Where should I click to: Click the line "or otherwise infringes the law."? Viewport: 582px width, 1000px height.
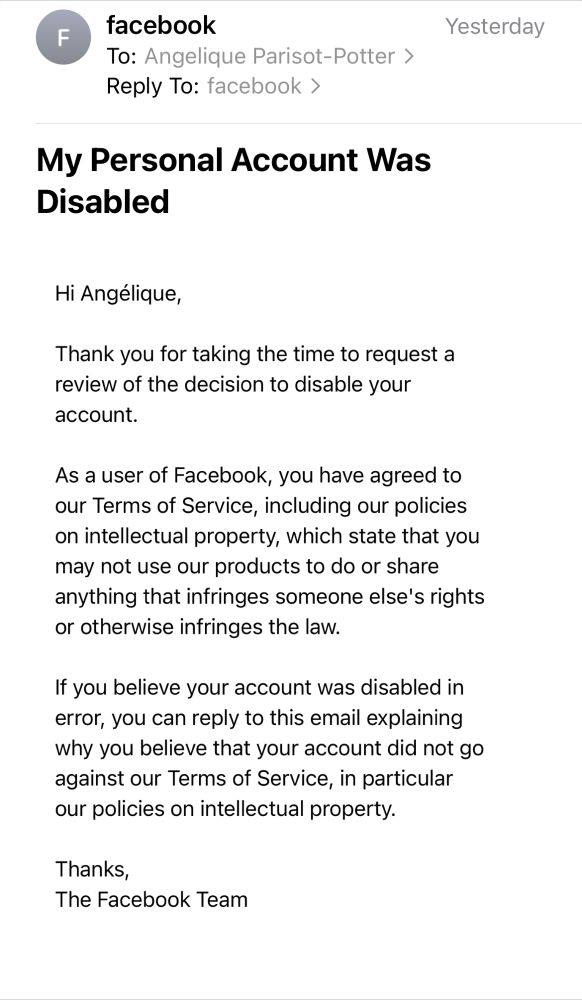(x=198, y=627)
